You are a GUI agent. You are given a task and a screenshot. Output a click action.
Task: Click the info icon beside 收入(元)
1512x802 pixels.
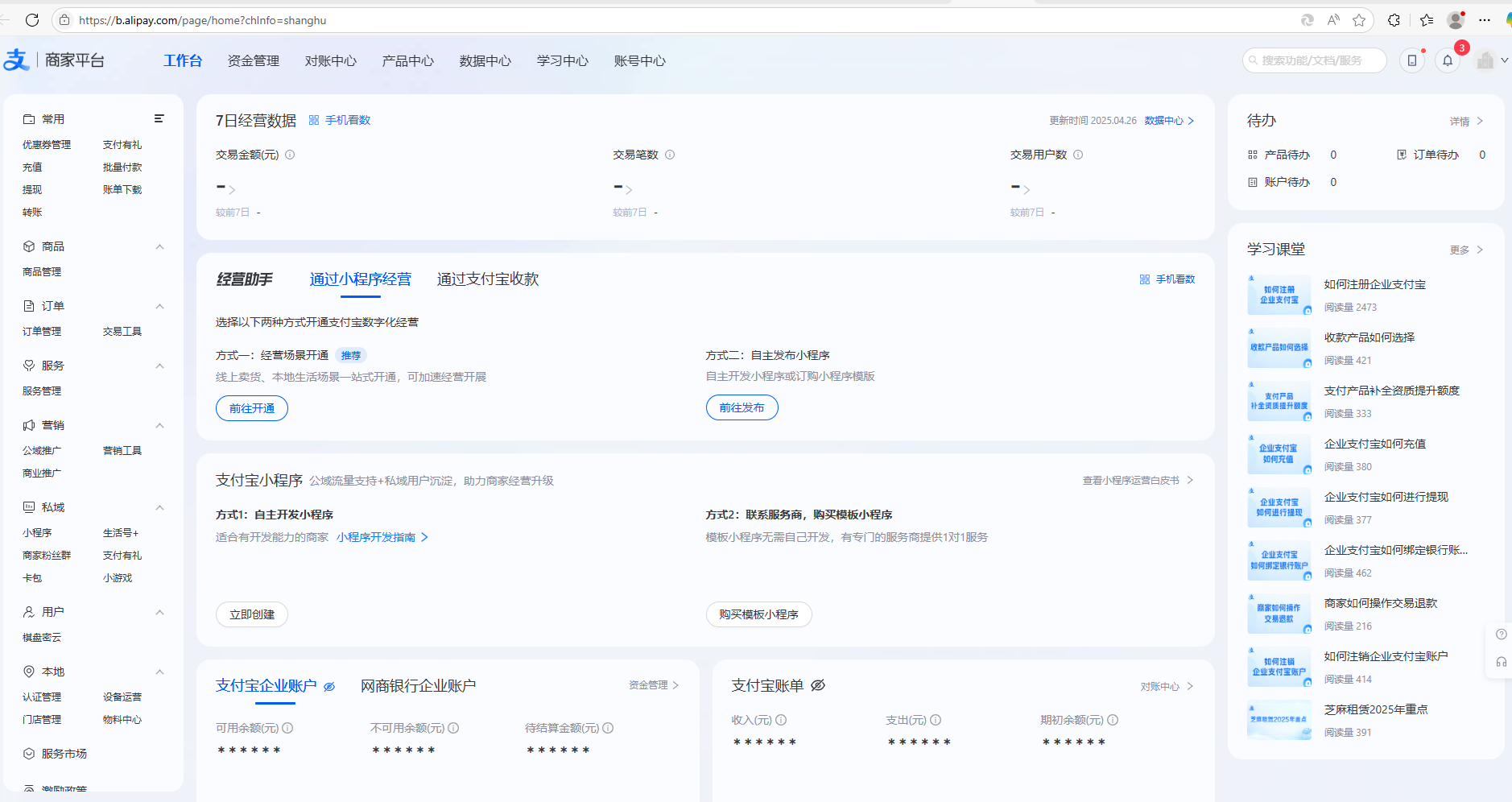click(781, 720)
